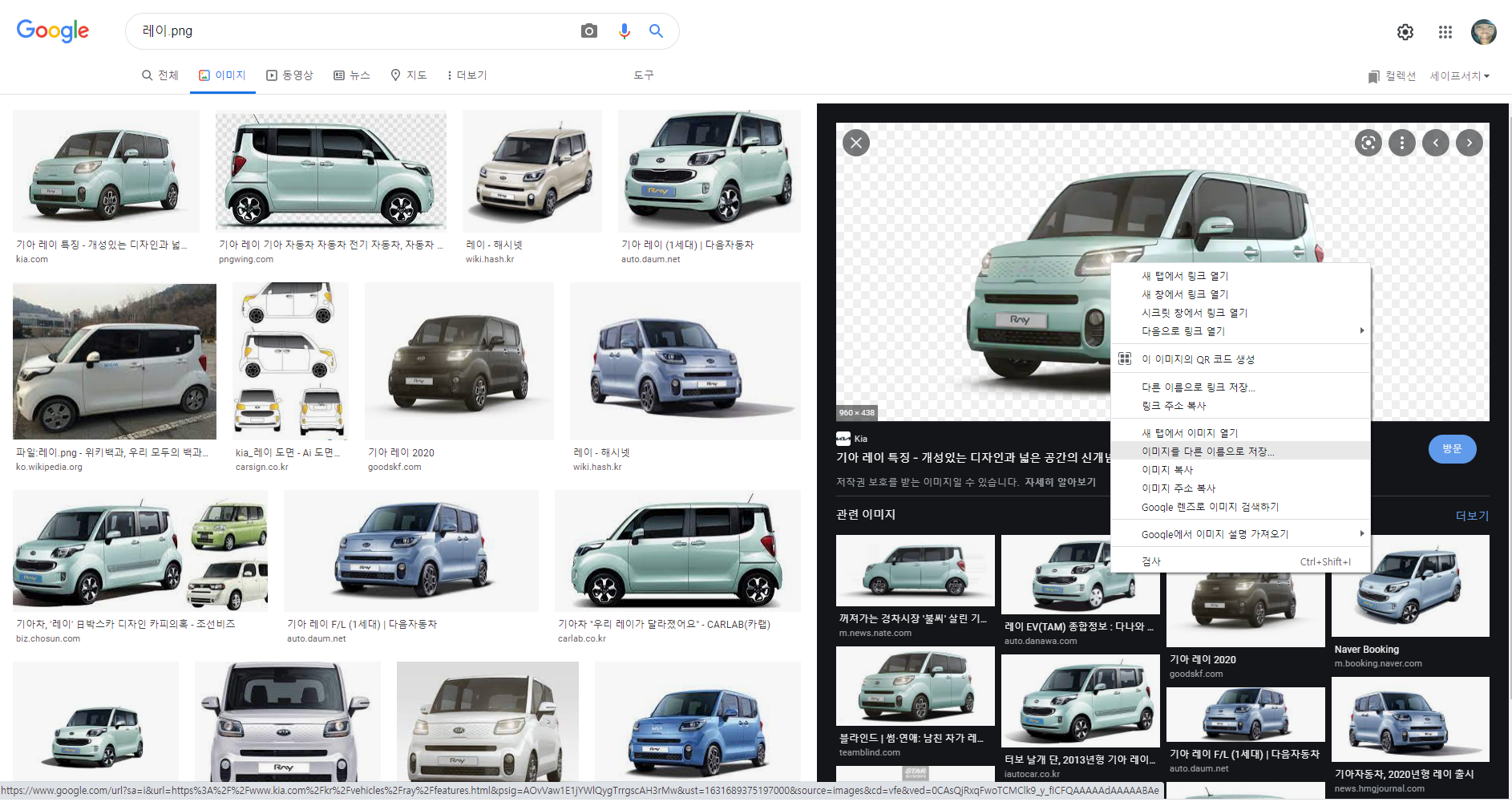Start voice search with microphone icon

point(624,31)
